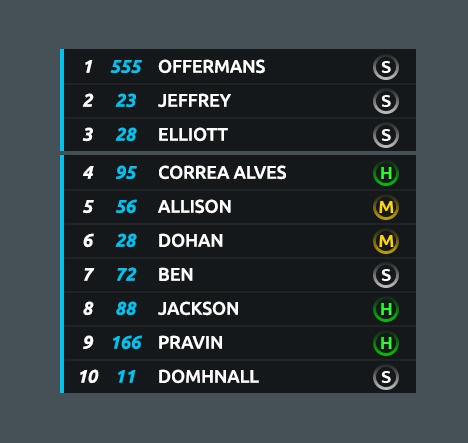The width and height of the screenshot is (468, 443).
Task: Select driver name ALLISON
Action: (x=195, y=207)
